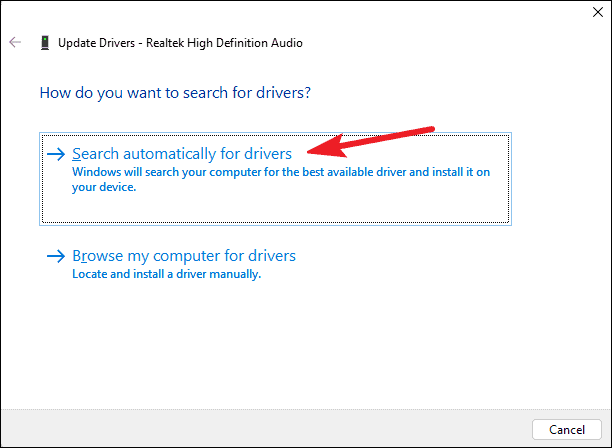This screenshot has height=448, width=612.
Task: Click the device icon next to the Update Drivers title
Action: (x=45, y=43)
